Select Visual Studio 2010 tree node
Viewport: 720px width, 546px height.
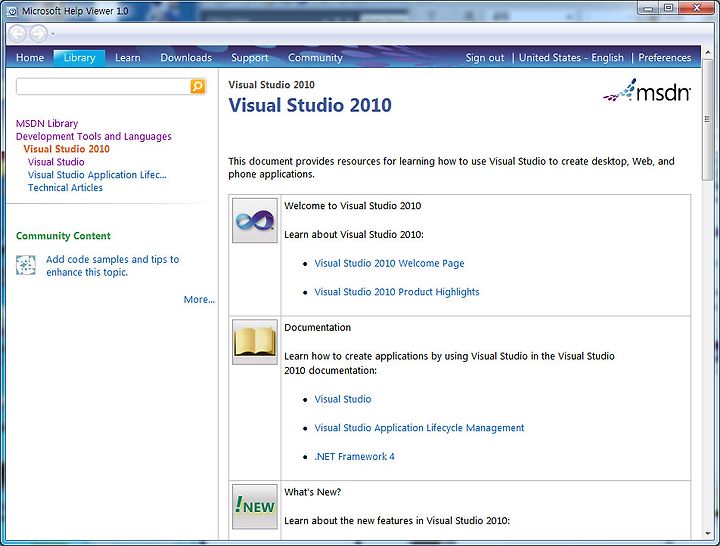coord(67,149)
